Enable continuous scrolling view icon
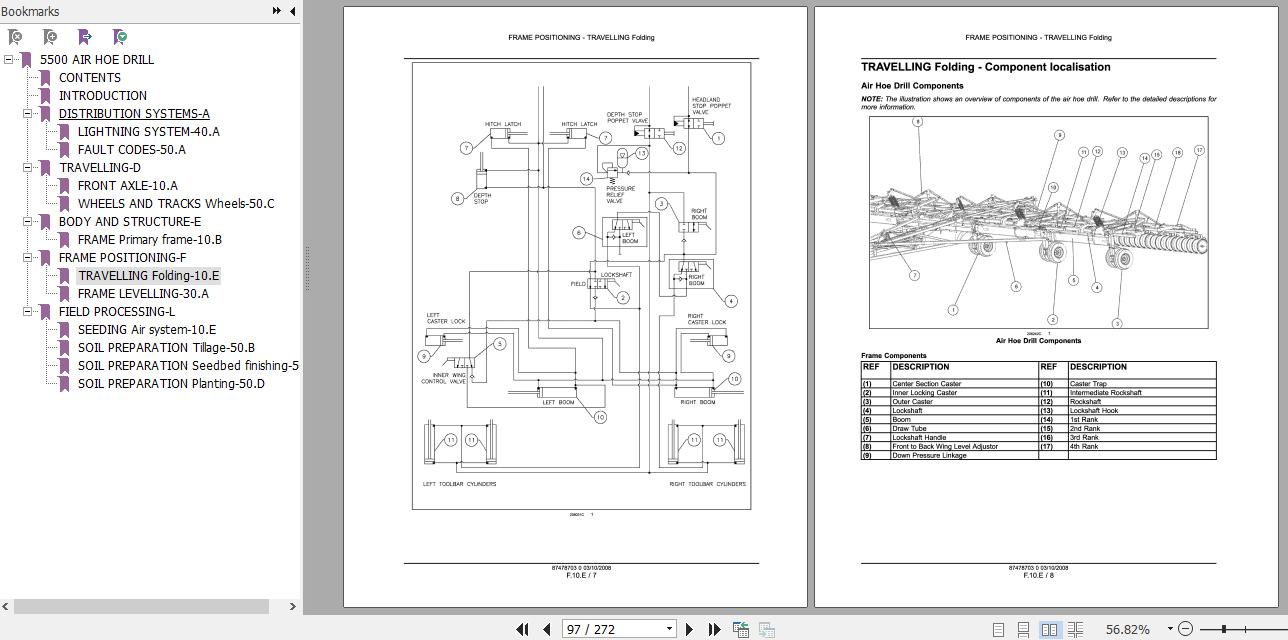This screenshot has height=640, width=1288. tap(1023, 629)
